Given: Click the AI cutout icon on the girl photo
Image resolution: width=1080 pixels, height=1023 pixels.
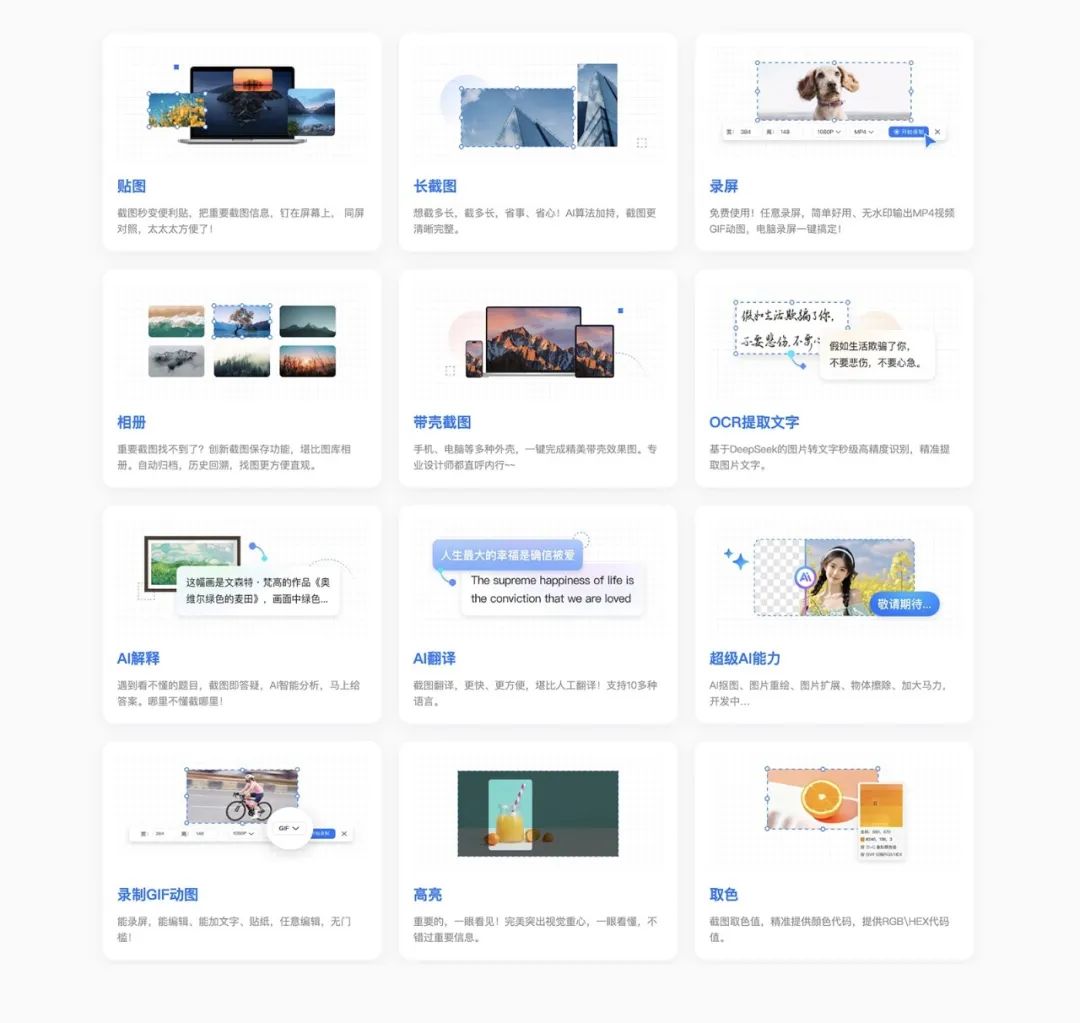Looking at the screenshot, I should pyautogui.click(x=805, y=578).
